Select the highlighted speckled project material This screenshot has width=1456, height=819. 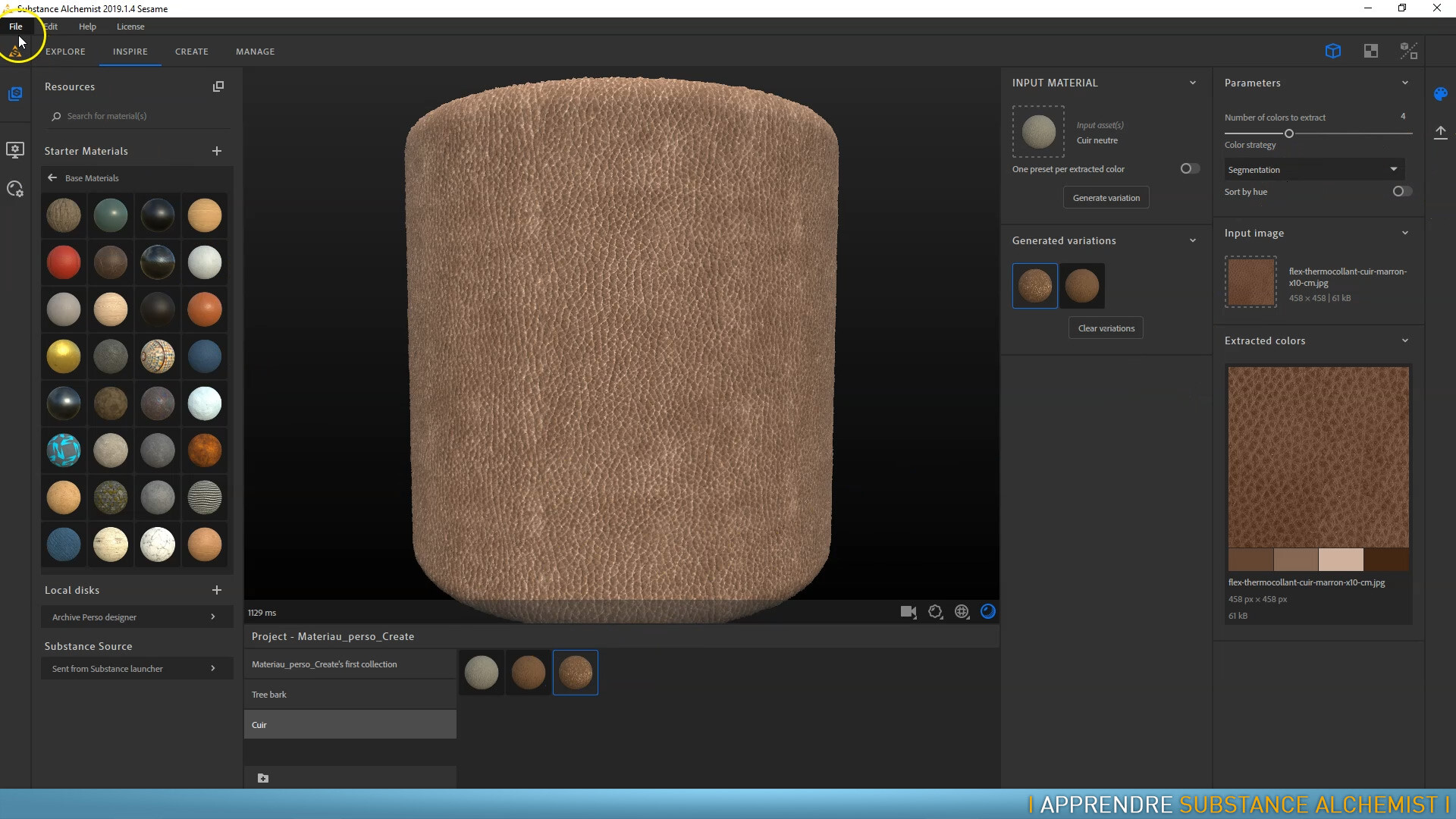coord(576,673)
